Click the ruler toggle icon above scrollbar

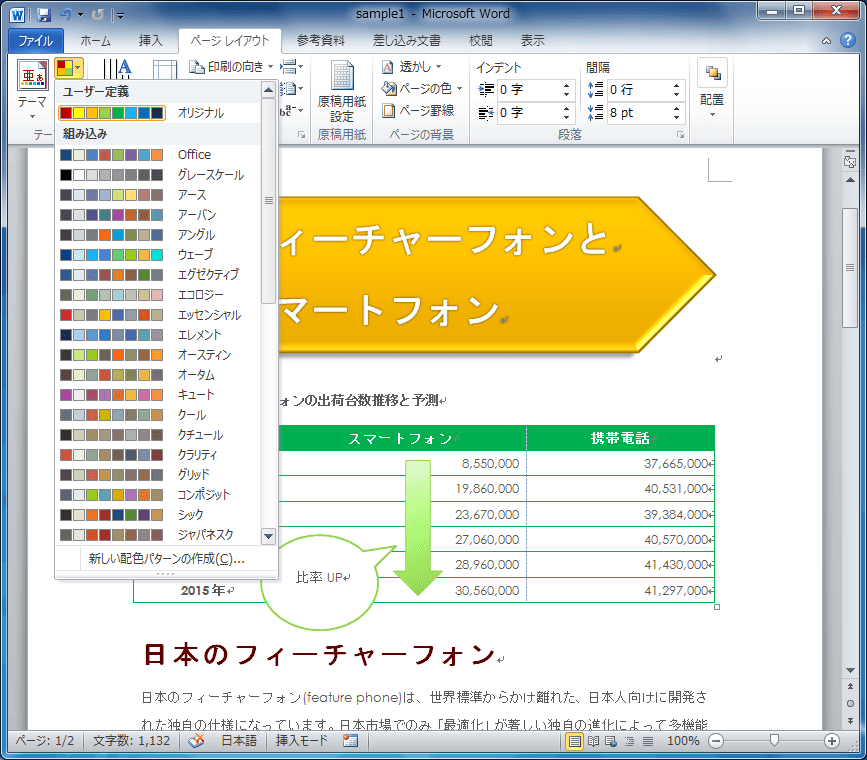point(850,162)
